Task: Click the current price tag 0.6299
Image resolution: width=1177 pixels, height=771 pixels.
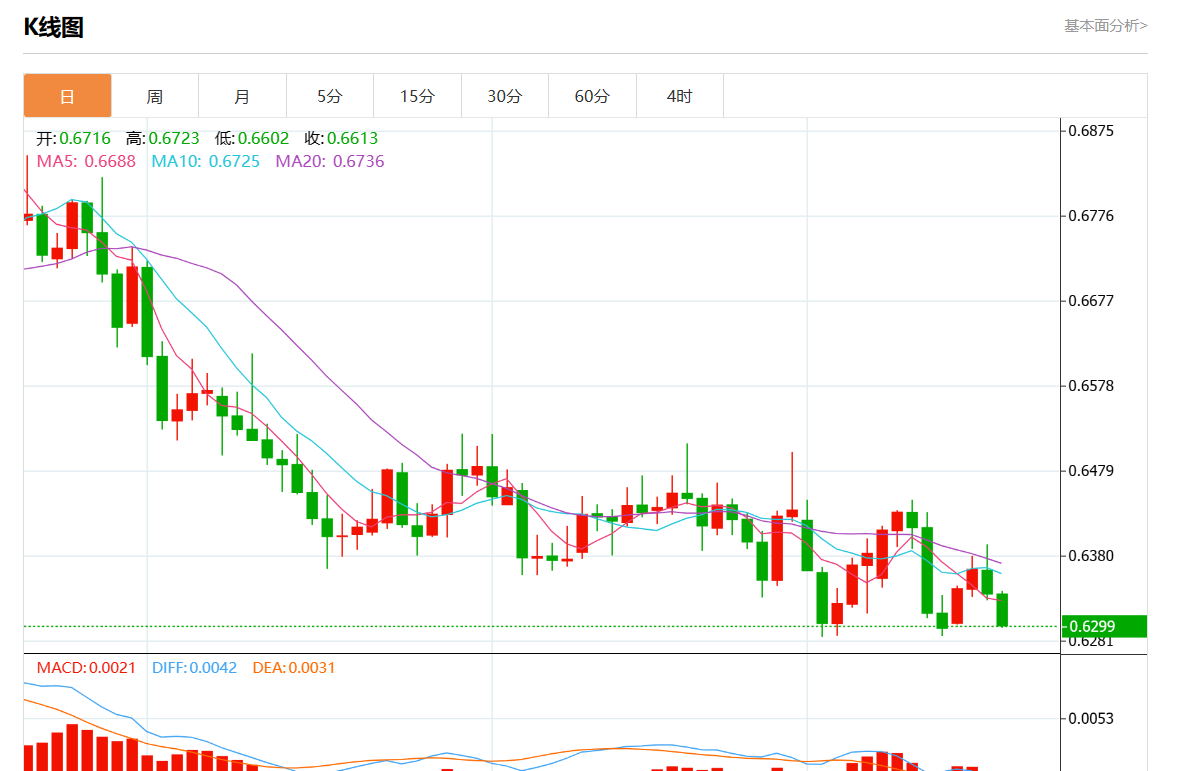Action: pyautogui.click(x=1104, y=626)
